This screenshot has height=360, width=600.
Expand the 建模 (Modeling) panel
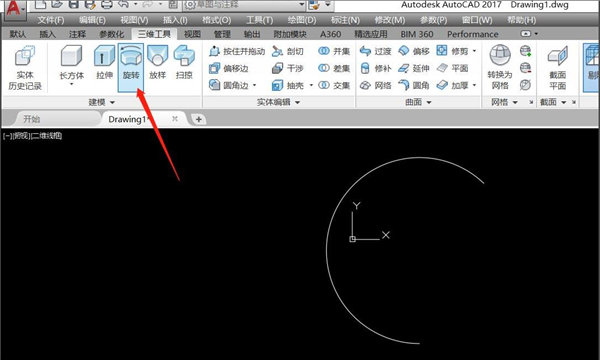pyautogui.click(x=101, y=102)
